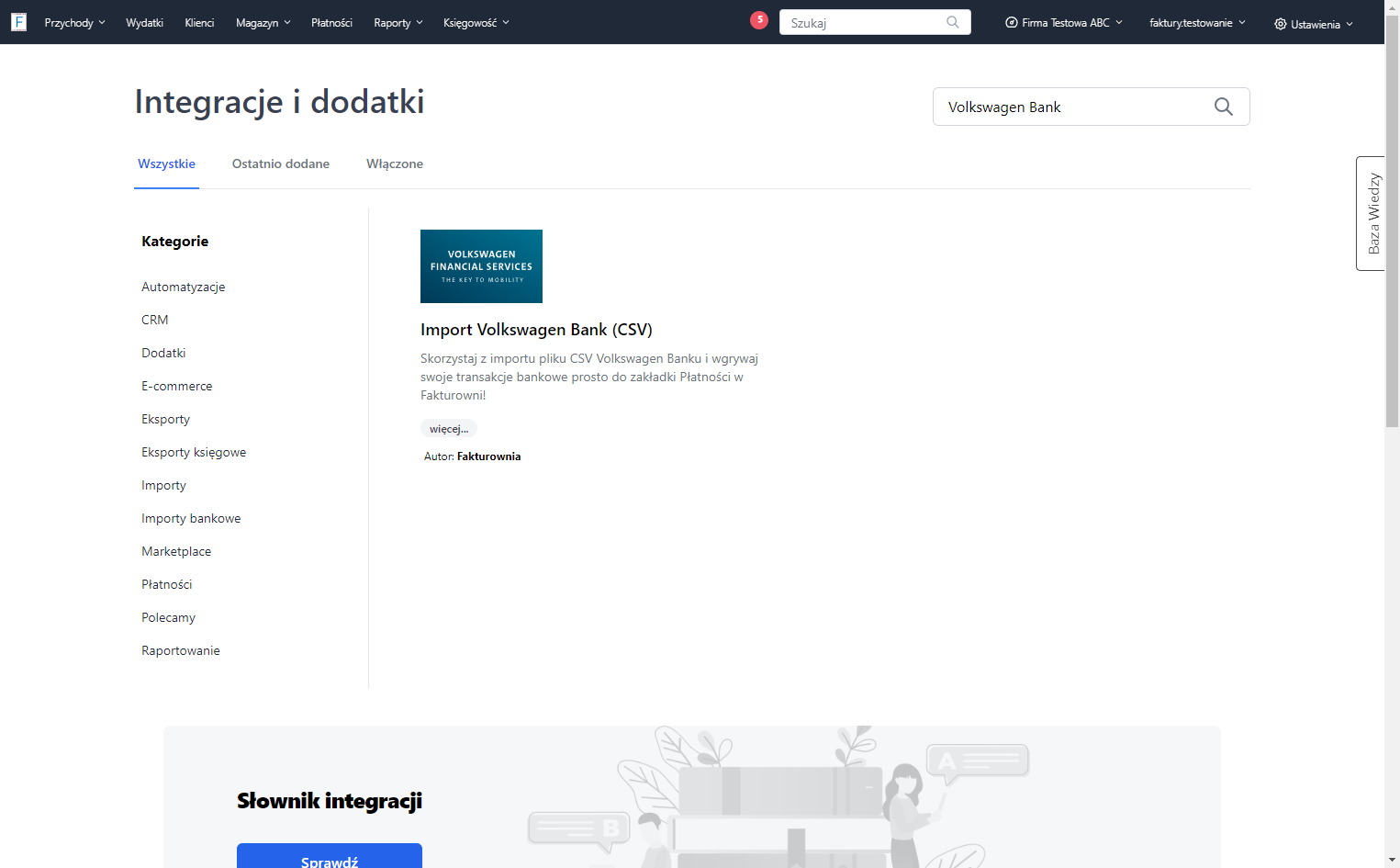1400x868 pixels.
Task: Expand the Raporty dropdown menu
Action: (398, 23)
